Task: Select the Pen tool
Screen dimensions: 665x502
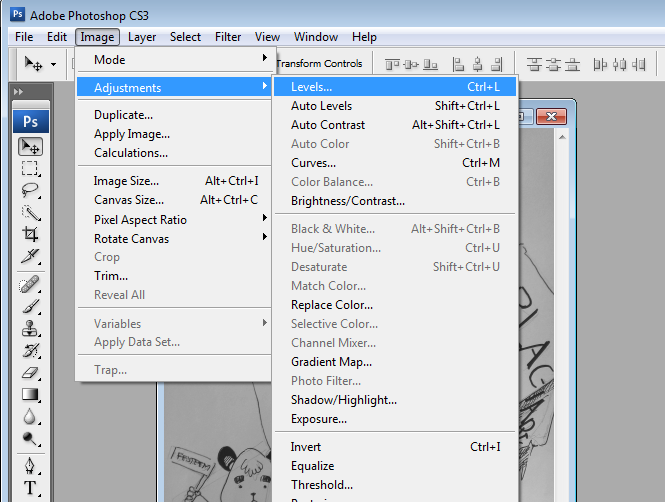Action: click(x=30, y=466)
